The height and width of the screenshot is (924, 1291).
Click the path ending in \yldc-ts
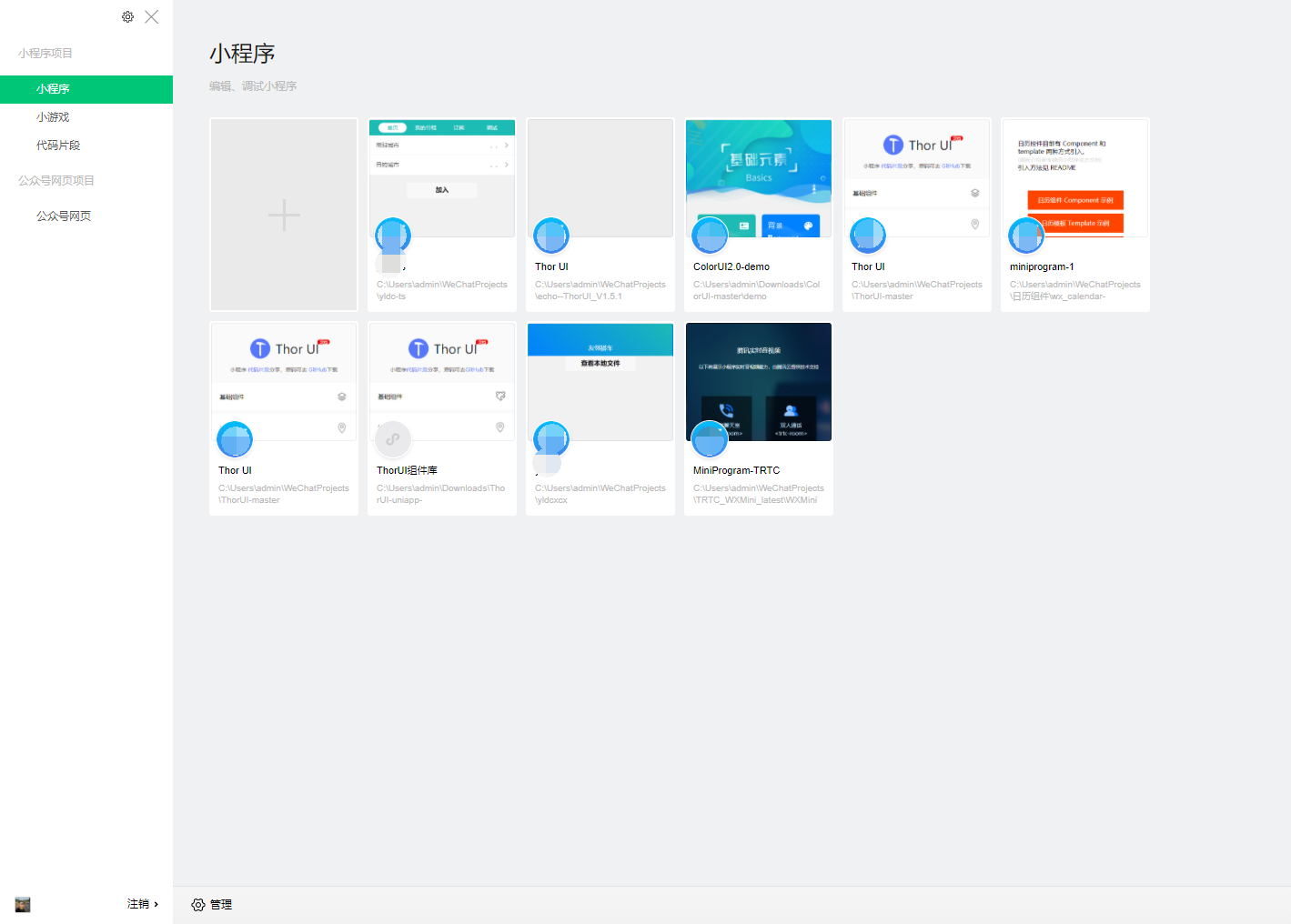(442, 290)
